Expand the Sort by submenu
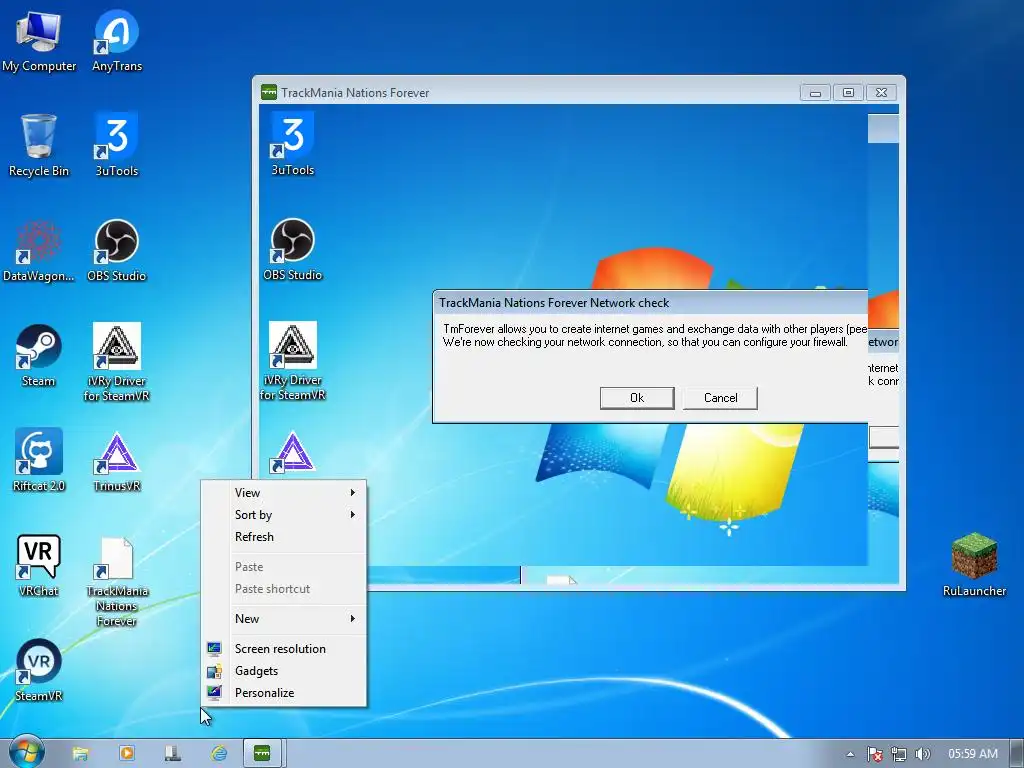 click(x=284, y=515)
